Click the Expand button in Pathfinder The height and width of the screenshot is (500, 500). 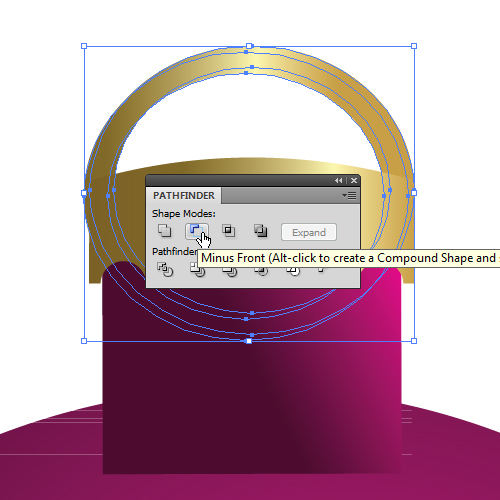click(x=309, y=232)
